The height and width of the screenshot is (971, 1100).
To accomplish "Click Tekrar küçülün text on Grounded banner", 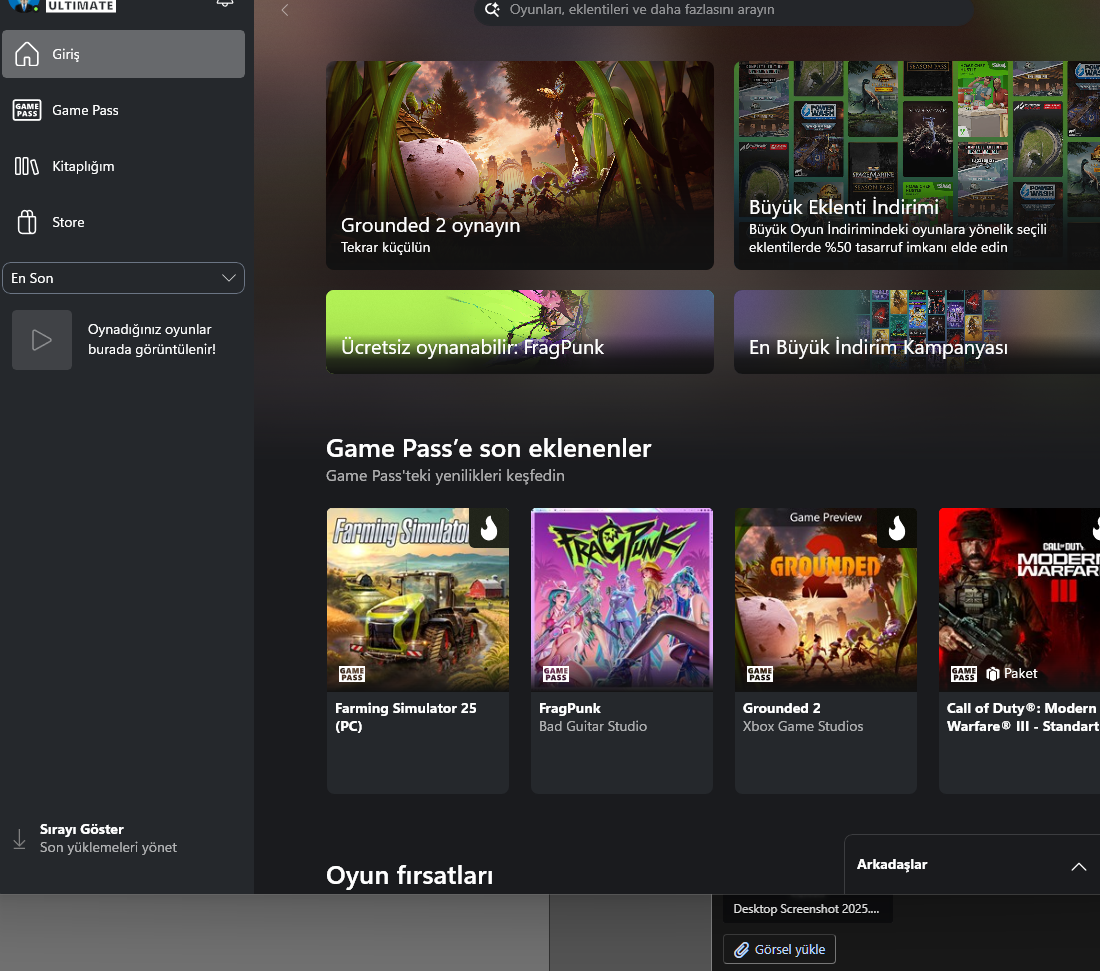I will 385,247.
